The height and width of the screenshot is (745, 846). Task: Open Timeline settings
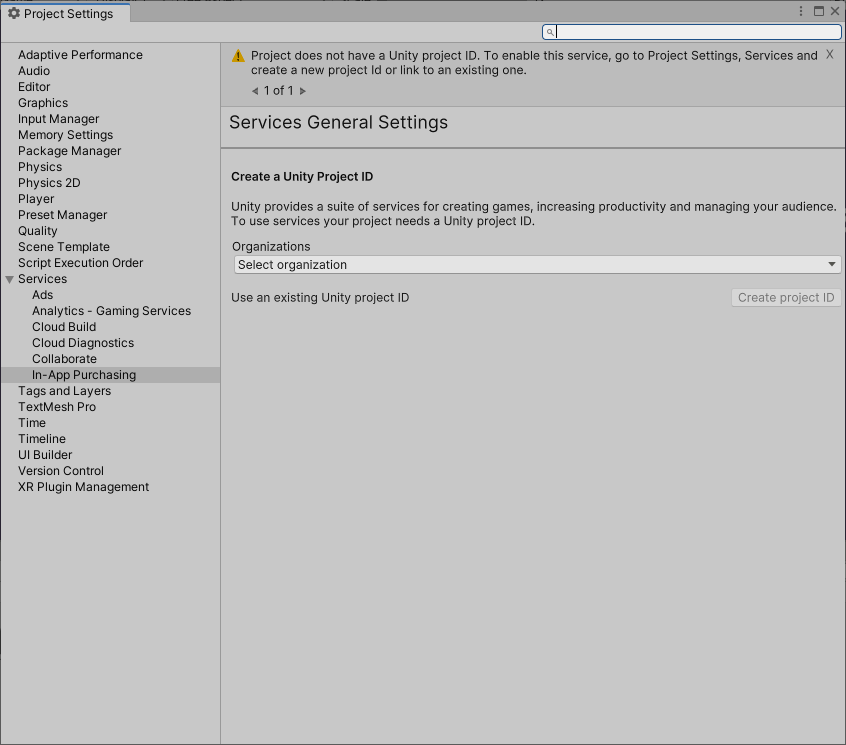[42, 439]
